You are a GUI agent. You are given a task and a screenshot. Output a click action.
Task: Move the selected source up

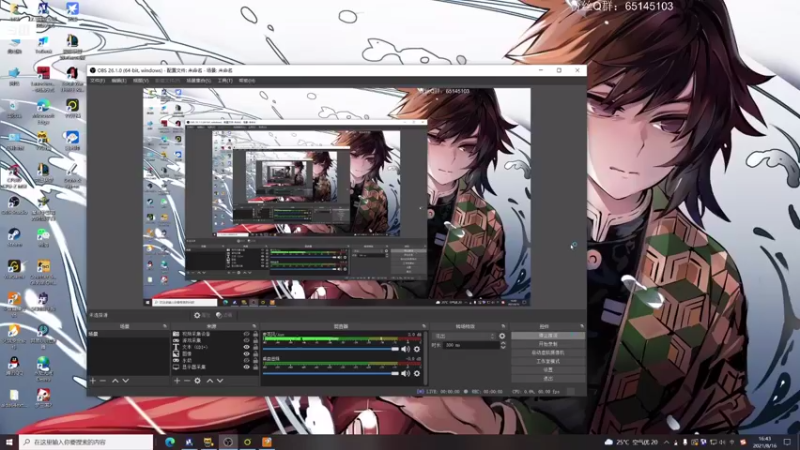[x=210, y=381]
